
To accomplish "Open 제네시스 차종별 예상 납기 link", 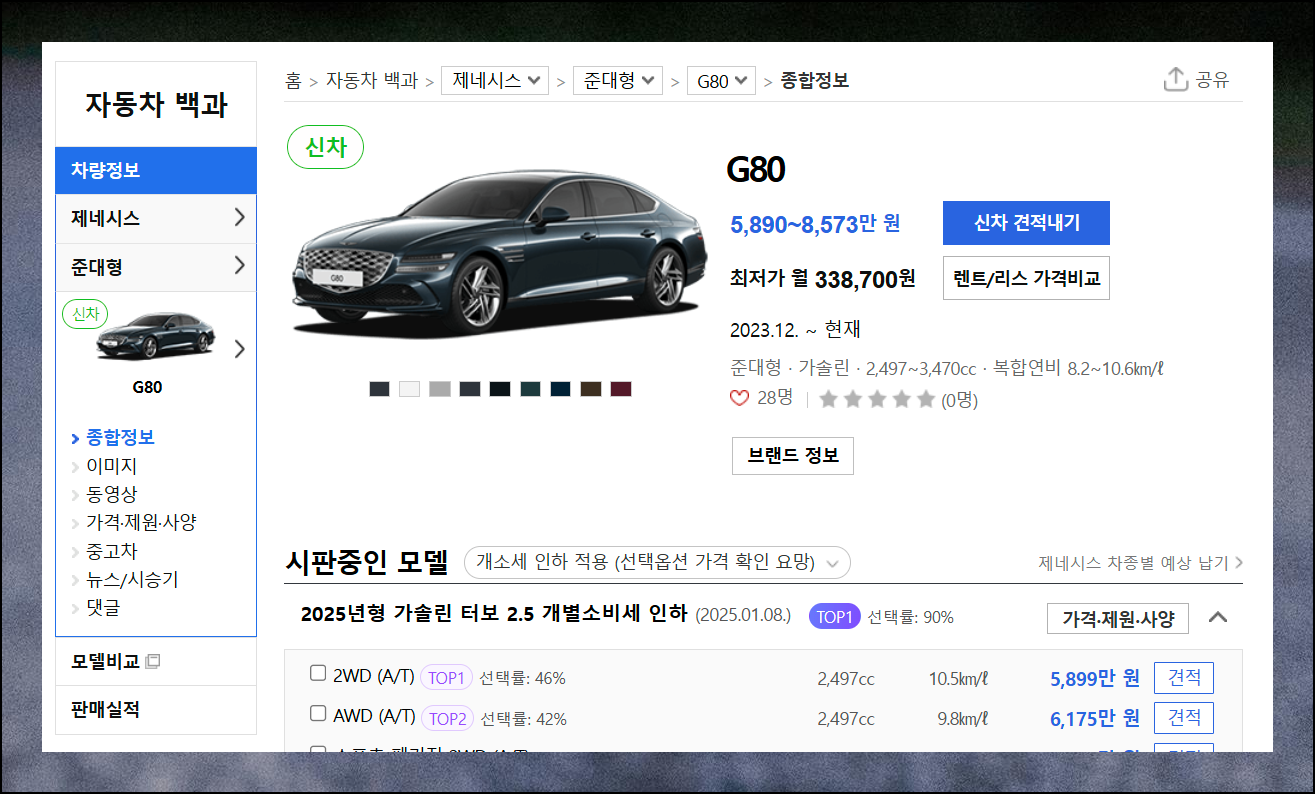I will coord(1141,563).
